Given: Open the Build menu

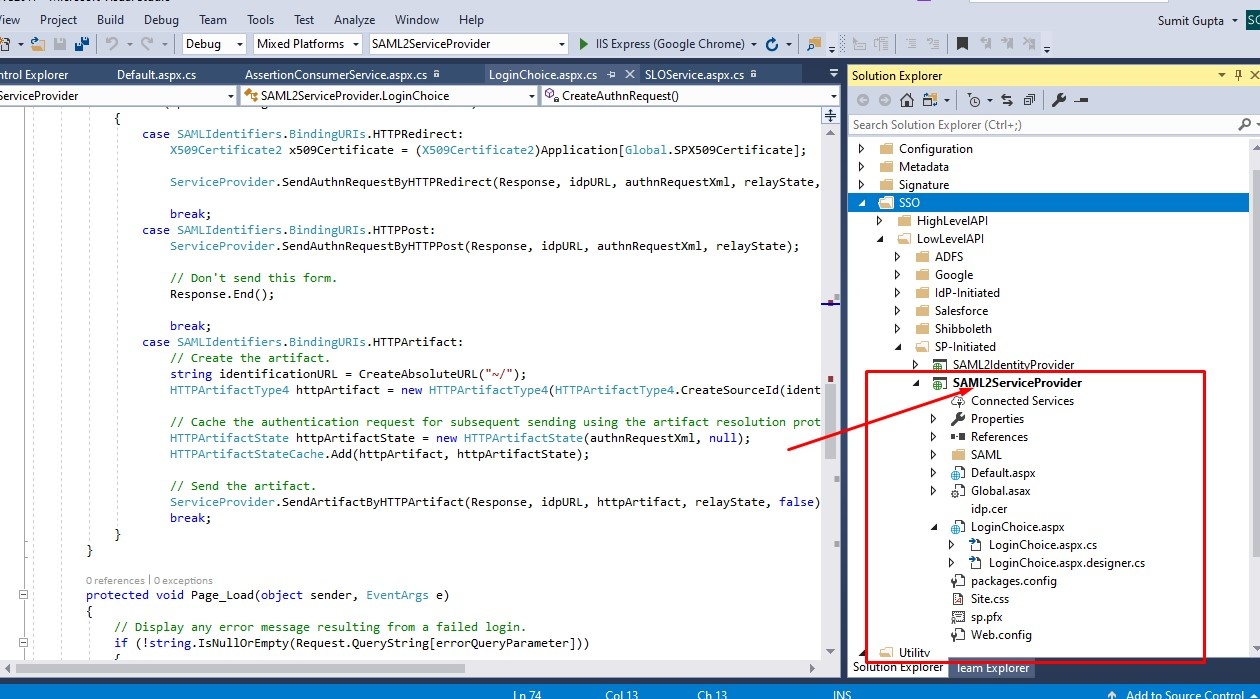Looking at the screenshot, I should pyautogui.click(x=111, y=20).
